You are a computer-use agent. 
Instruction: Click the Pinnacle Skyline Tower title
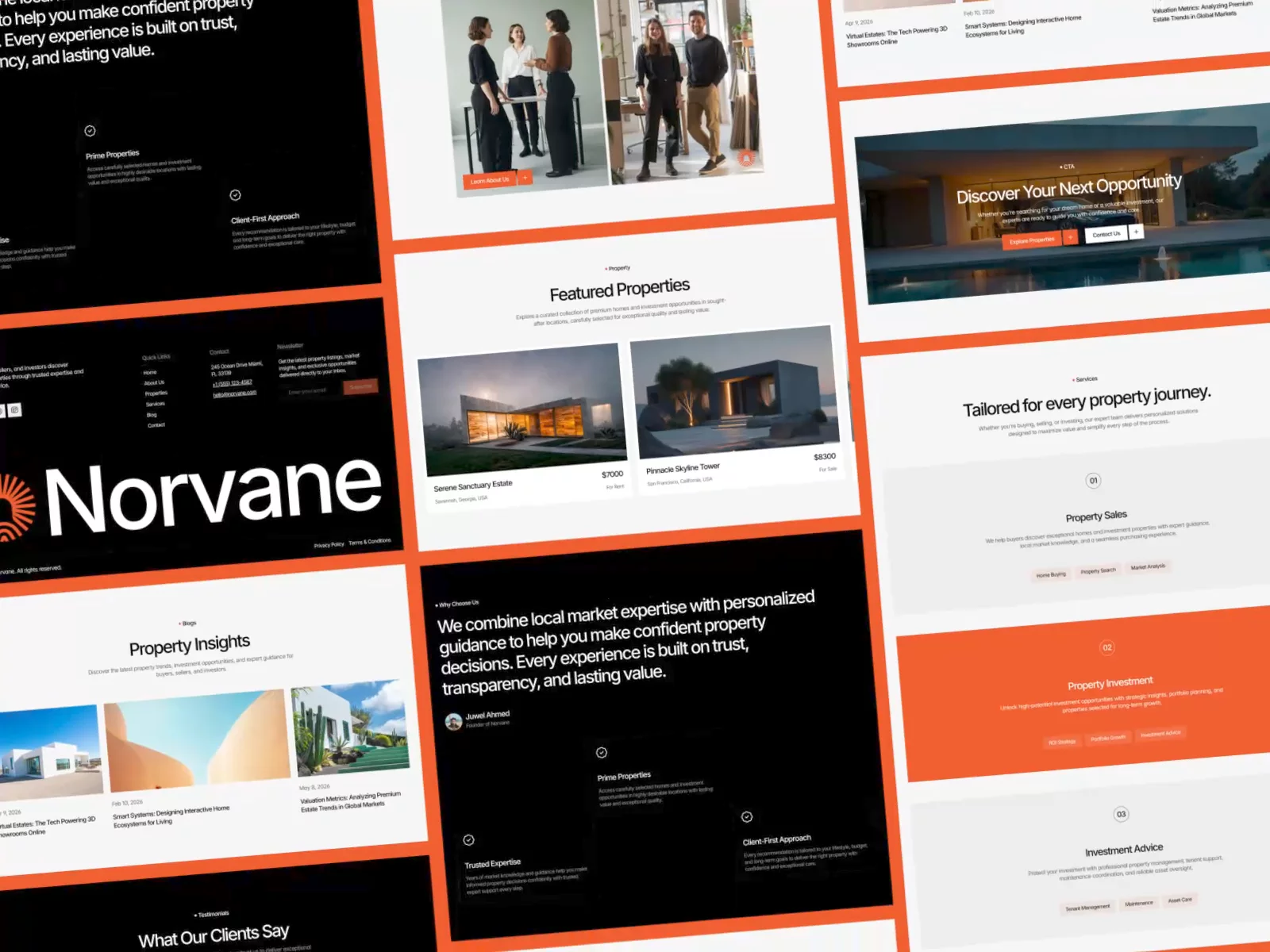pos(683,468)
